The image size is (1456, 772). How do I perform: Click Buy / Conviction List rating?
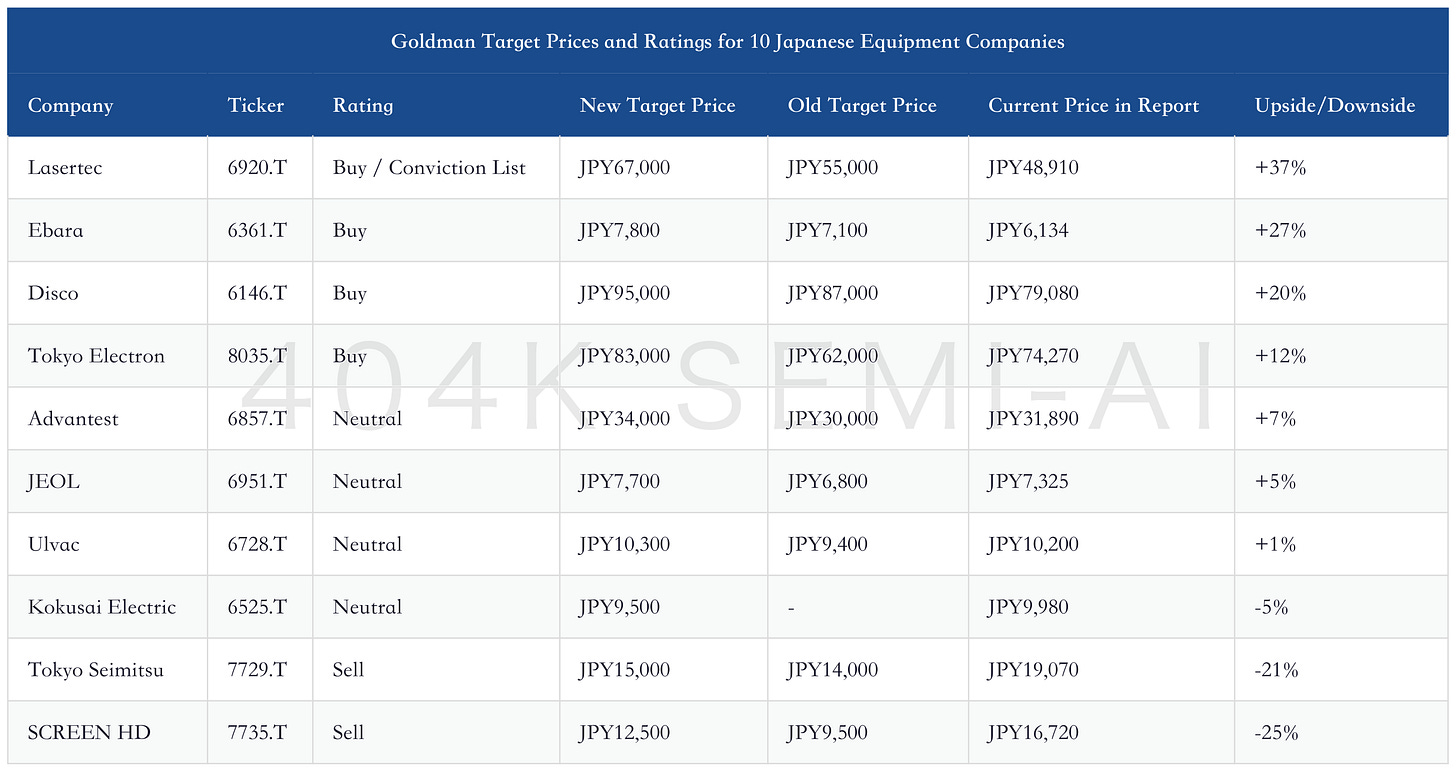click(429, 168)
